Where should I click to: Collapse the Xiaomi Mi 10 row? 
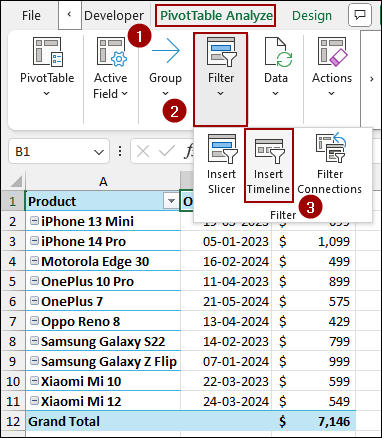(x=34, y=381)
